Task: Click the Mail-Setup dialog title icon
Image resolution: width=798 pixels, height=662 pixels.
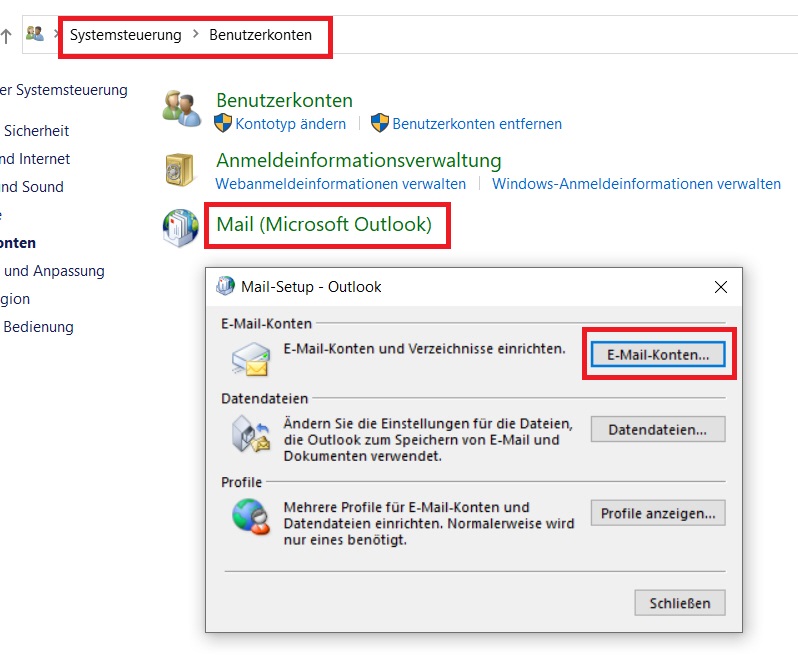Action: point(225,286)
